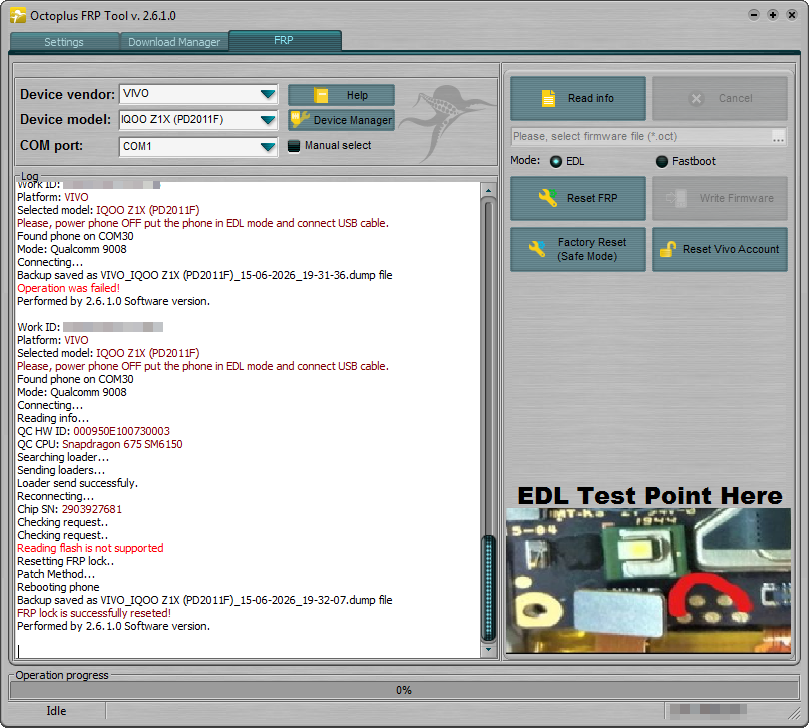The image size is (809, 728).
Task: Click the yellow Help book icon
Action: click(321, 95)
